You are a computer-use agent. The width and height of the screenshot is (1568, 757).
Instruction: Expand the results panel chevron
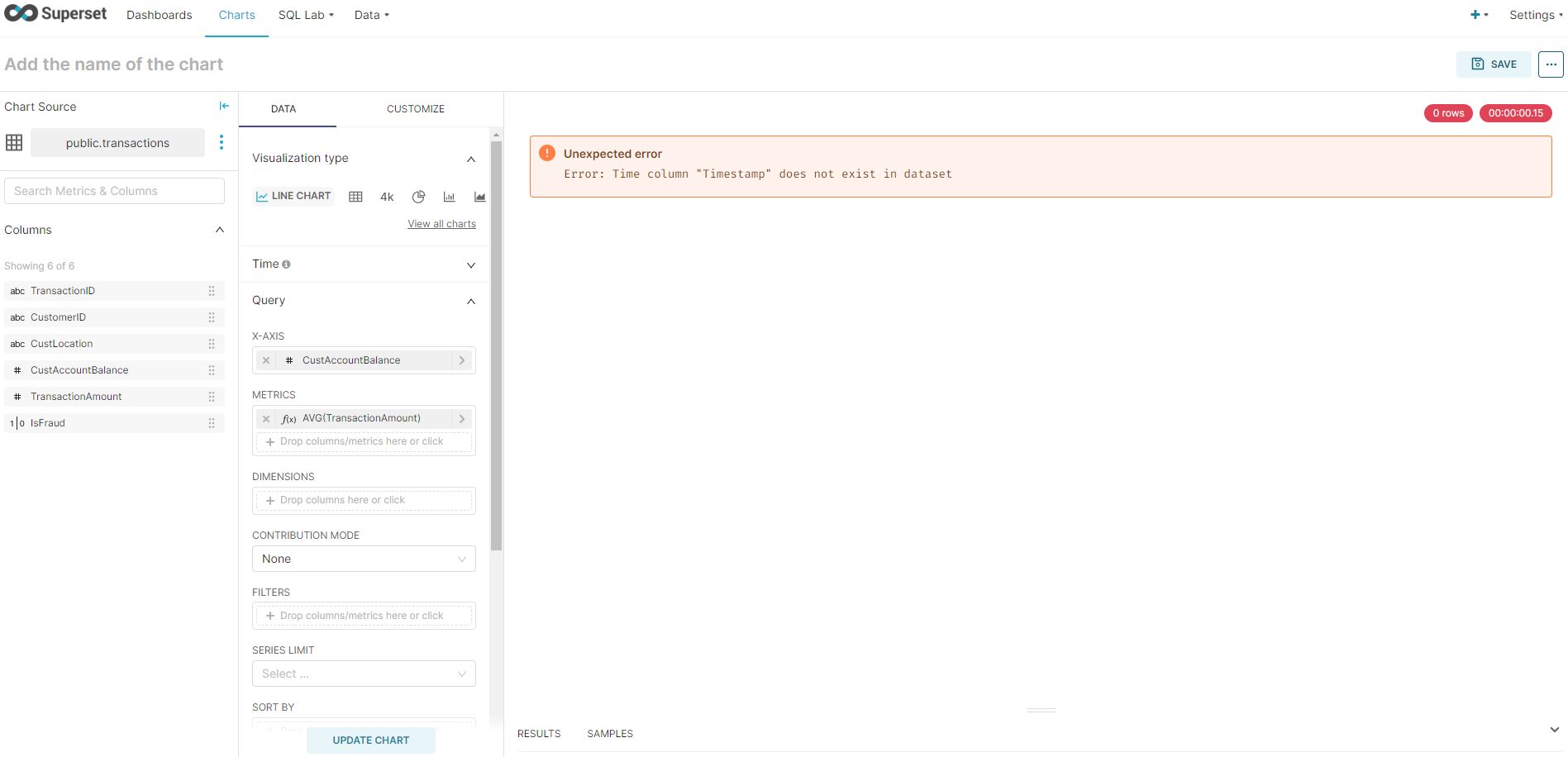pyautogui.click(x=1555, y=730)
